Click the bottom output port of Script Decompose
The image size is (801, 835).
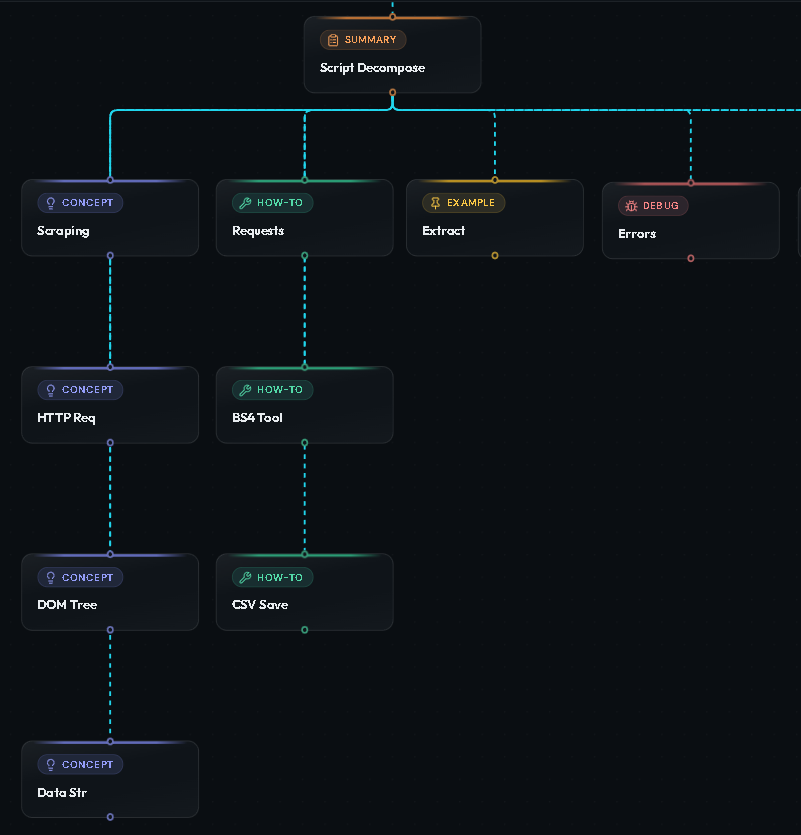click(393, 93)
